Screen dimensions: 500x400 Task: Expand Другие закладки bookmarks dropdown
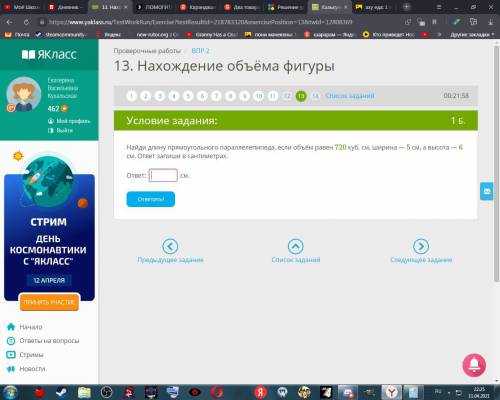tap(472, 34)
